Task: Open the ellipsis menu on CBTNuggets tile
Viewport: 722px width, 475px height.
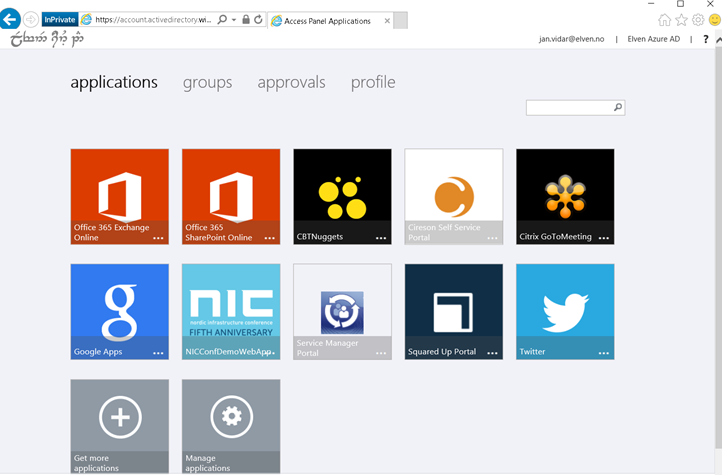Action: [x=381, y=238]
